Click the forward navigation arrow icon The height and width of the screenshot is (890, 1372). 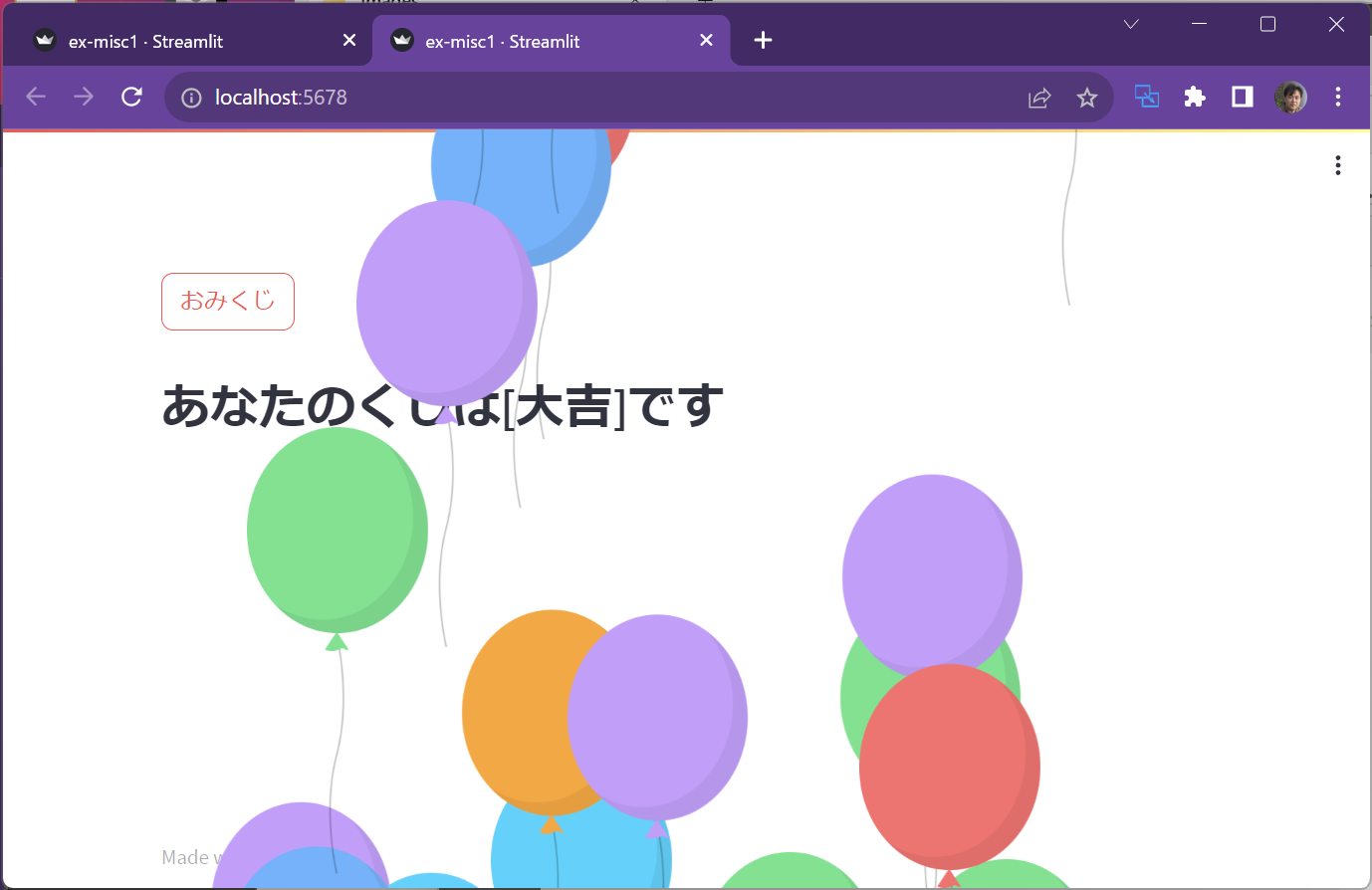pos(84,97)
